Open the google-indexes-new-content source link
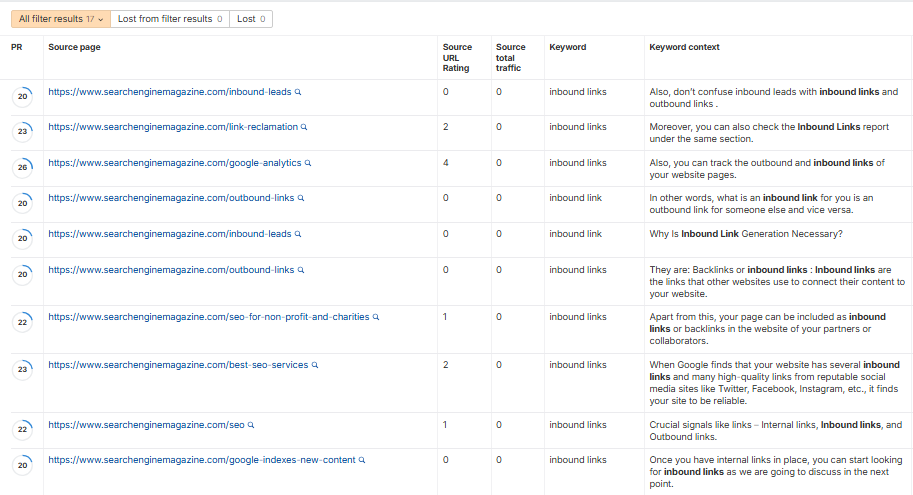The height and width of the screenshot is (495, 913). click(201, 461)
